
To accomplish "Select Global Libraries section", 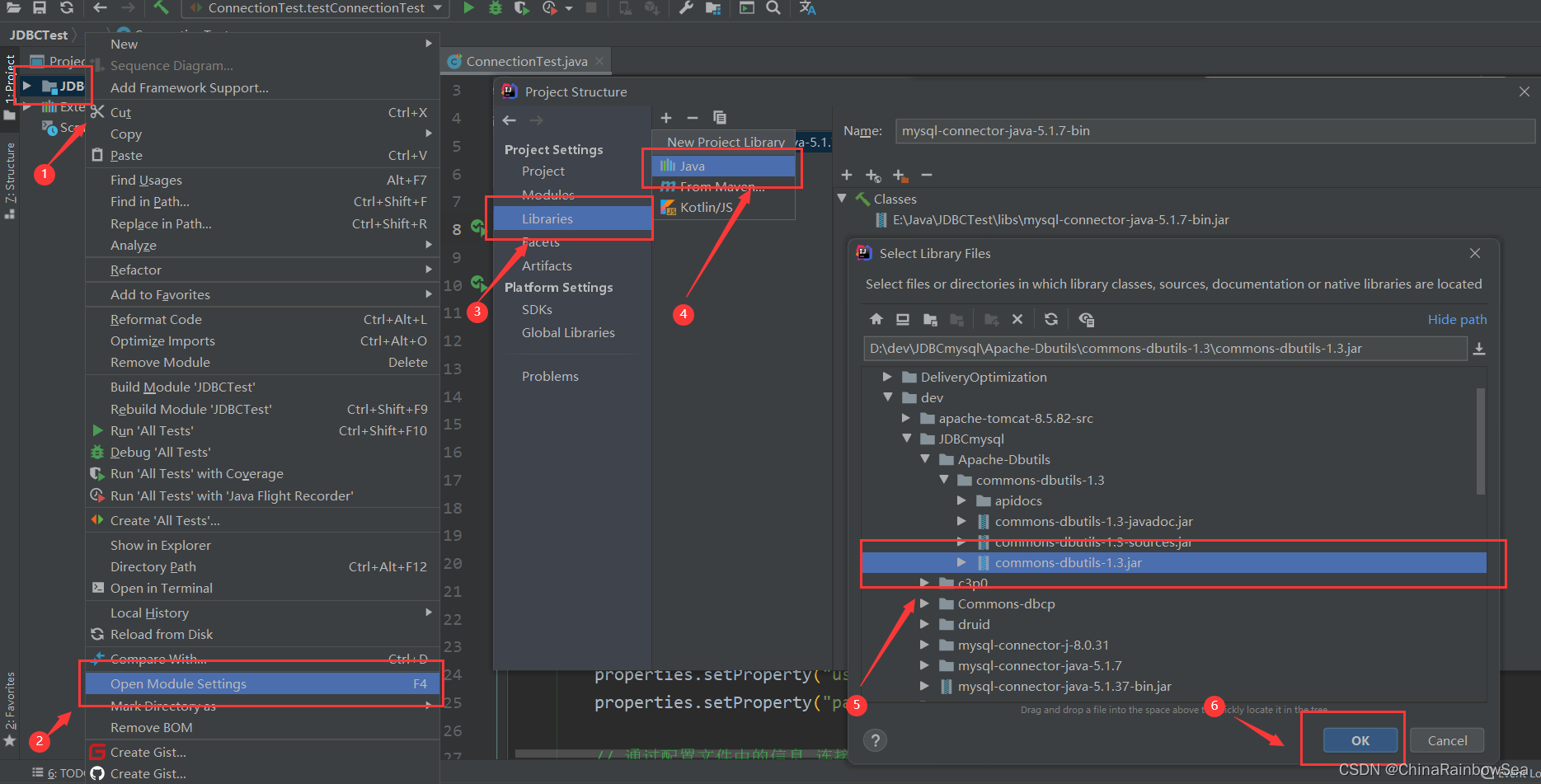I will [568, 332].
